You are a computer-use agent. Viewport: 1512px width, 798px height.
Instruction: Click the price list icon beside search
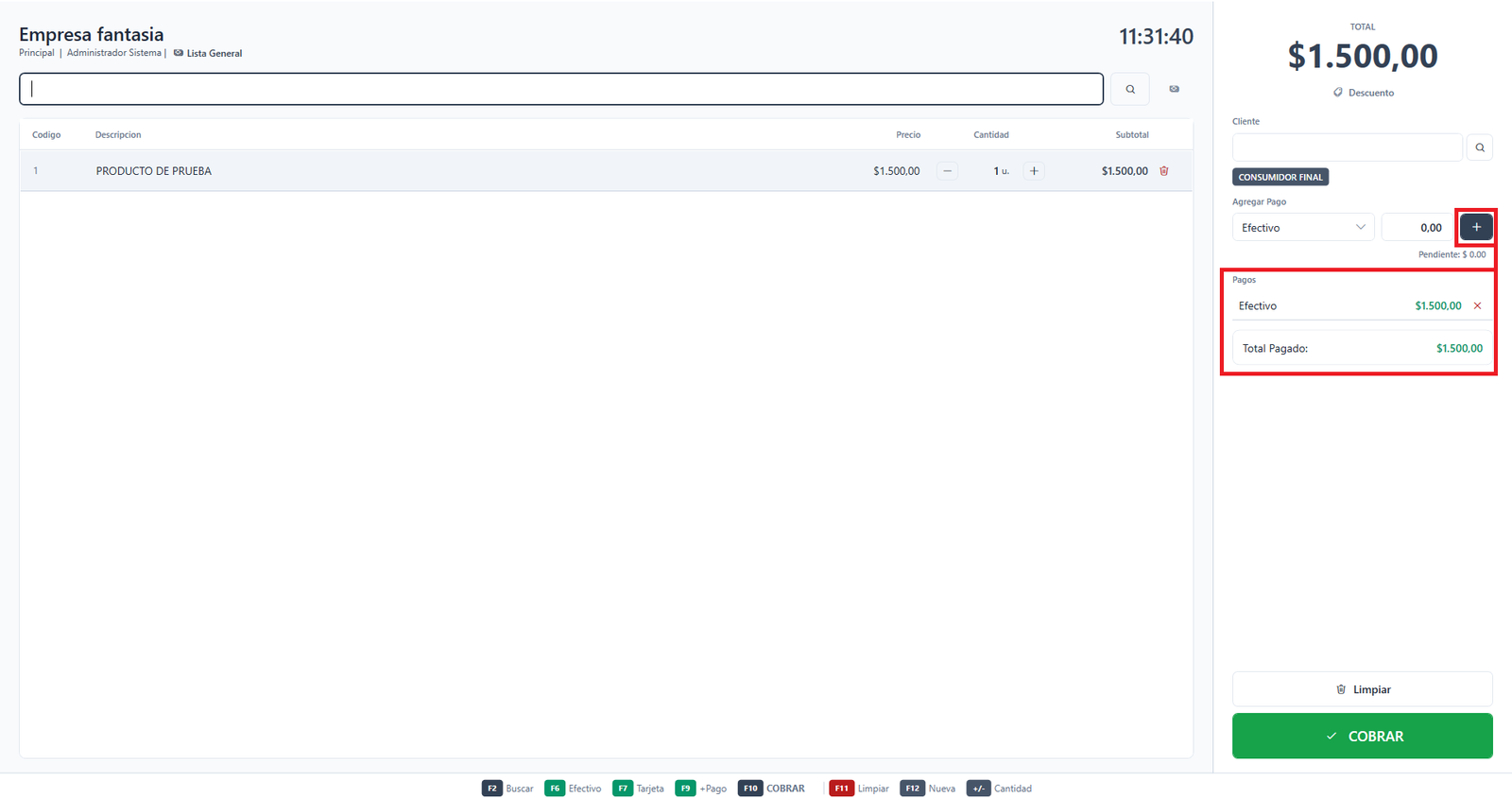pyautogui.click(x=1175, y=89)
